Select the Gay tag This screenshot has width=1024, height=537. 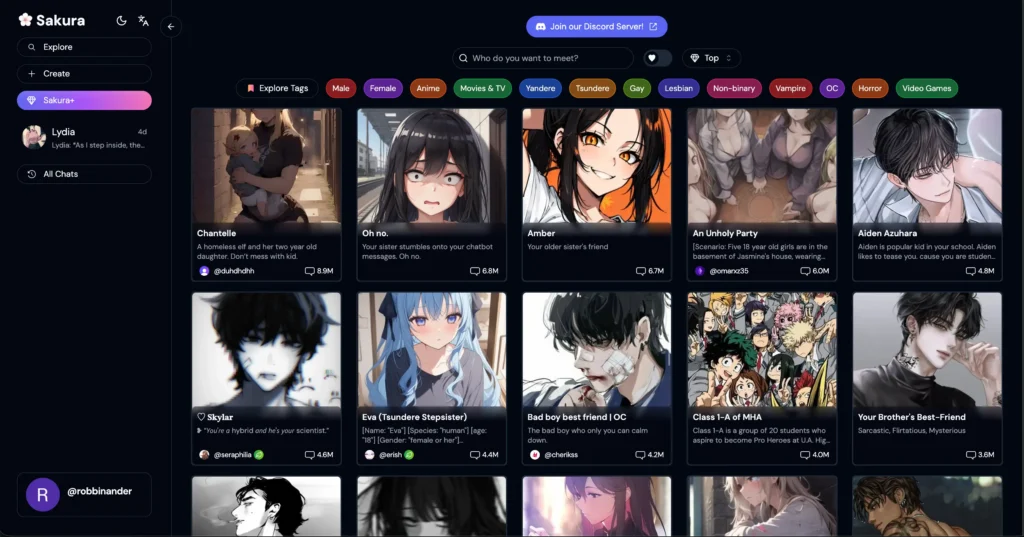click(x=637, y=88)
